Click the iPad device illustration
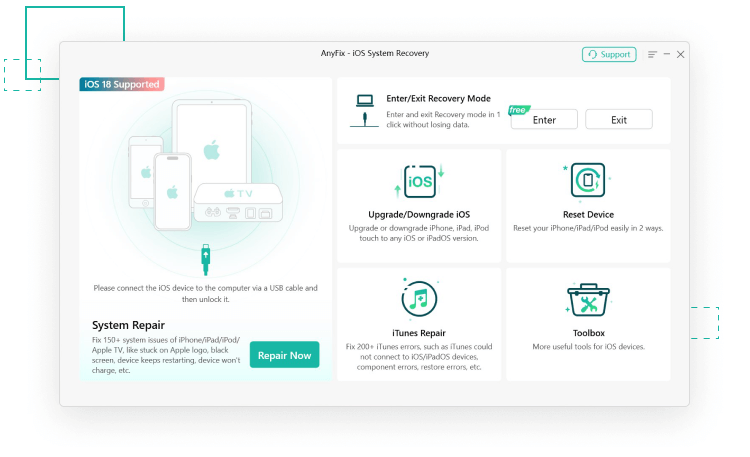This screenshot has height=457, width=750. (x=212, y=141)
